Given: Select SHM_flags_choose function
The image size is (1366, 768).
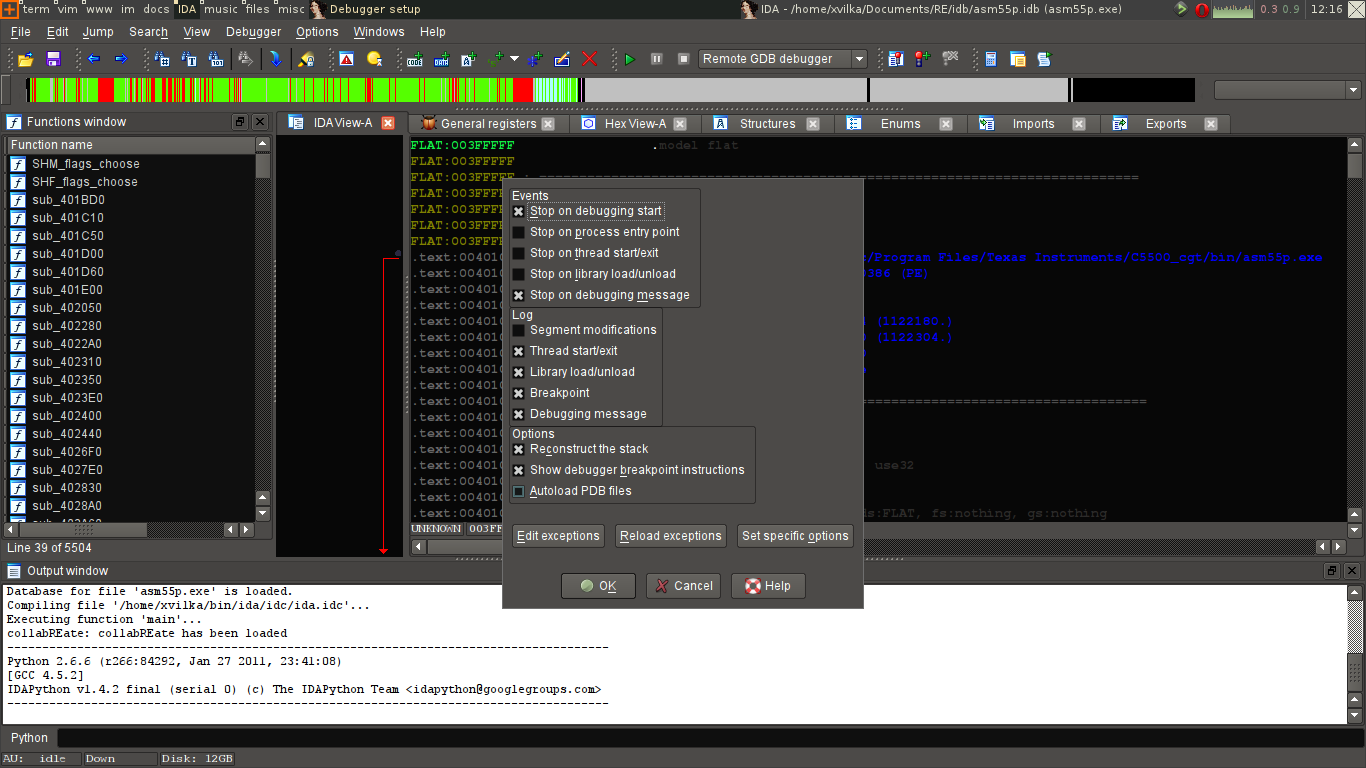Looking at the screenshot, I should click(x=85, y=164).
